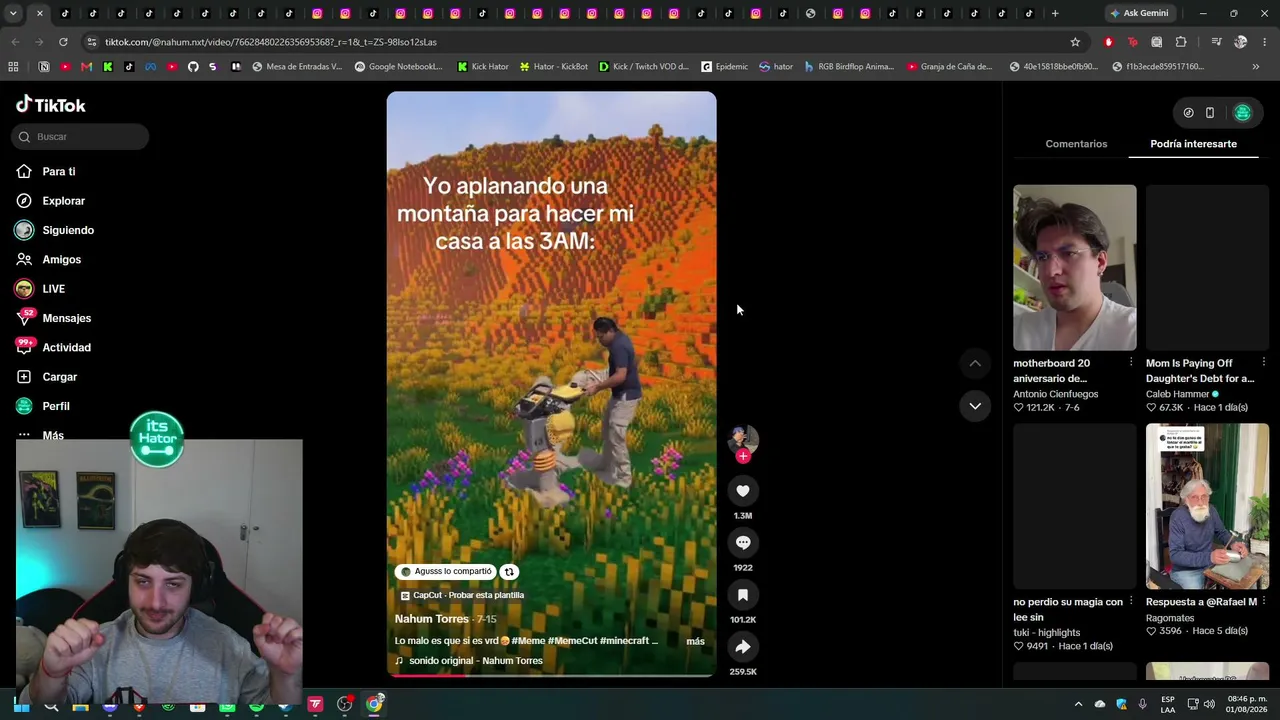Screen dimensions: 1280x720
Task: Open the creator avatar beside the video
Action: pos(743,438)
